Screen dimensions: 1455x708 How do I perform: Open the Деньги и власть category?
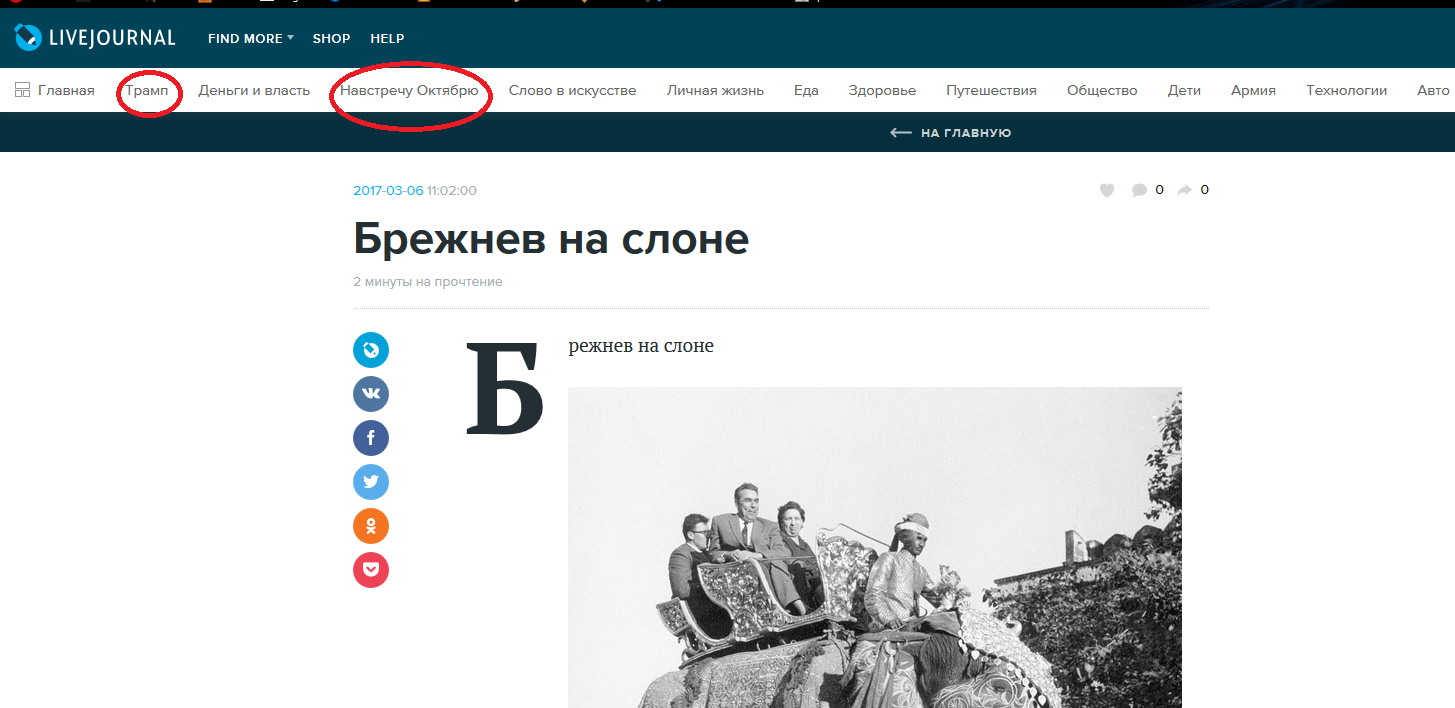(254, 90)
